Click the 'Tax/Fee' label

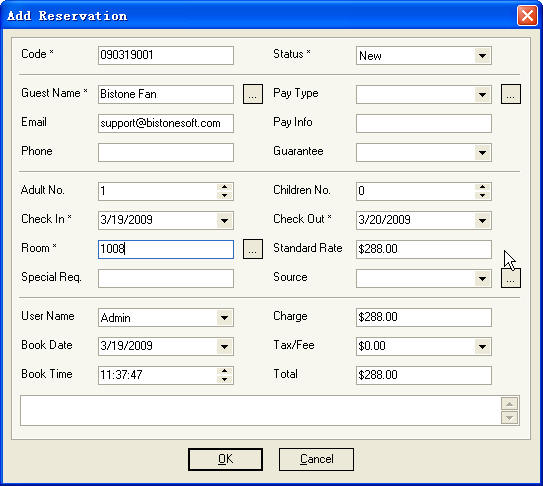click(x=294, y=345)
